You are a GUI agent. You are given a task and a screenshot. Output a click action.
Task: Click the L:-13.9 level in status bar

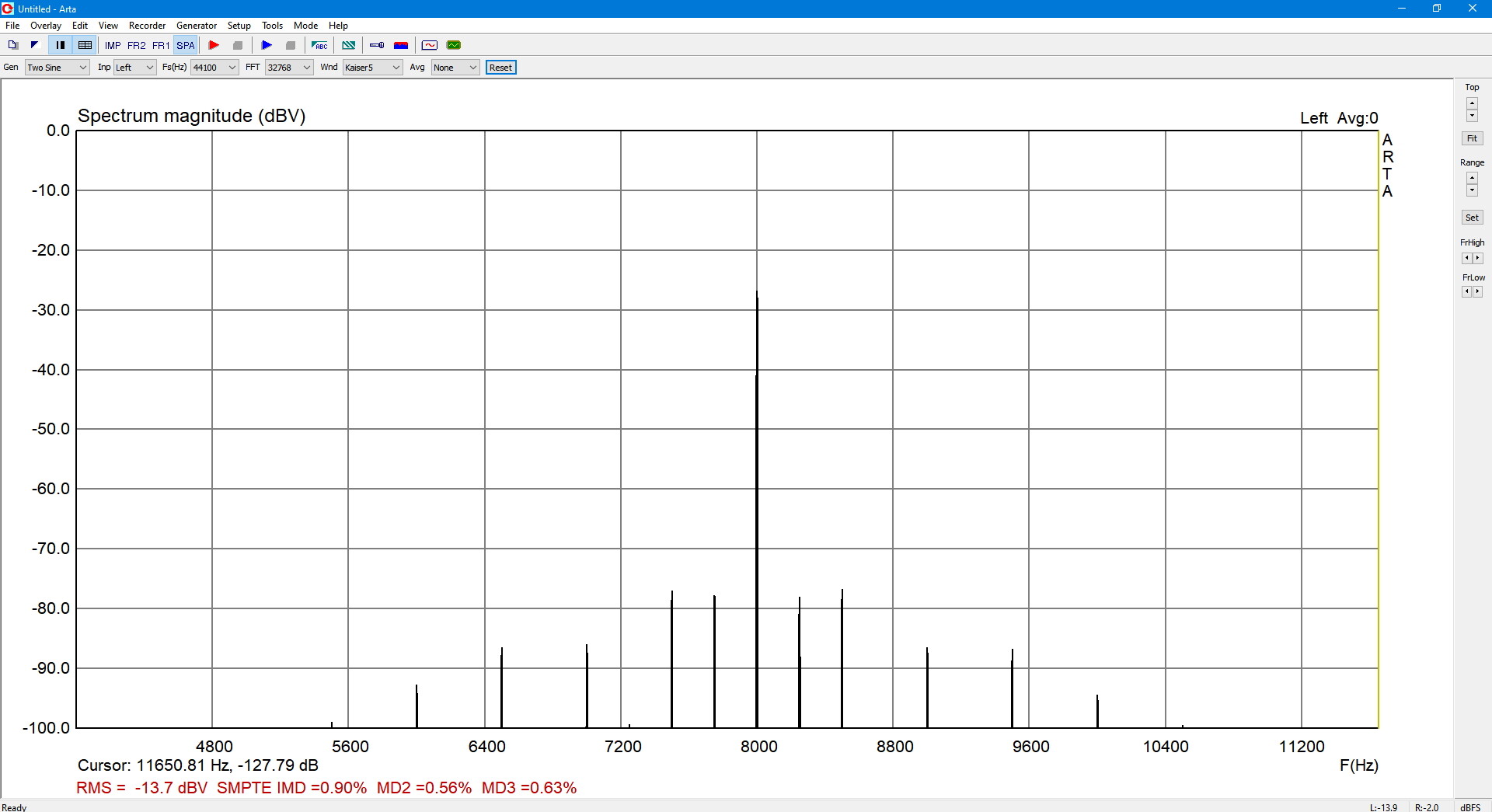pos(1384,807)
